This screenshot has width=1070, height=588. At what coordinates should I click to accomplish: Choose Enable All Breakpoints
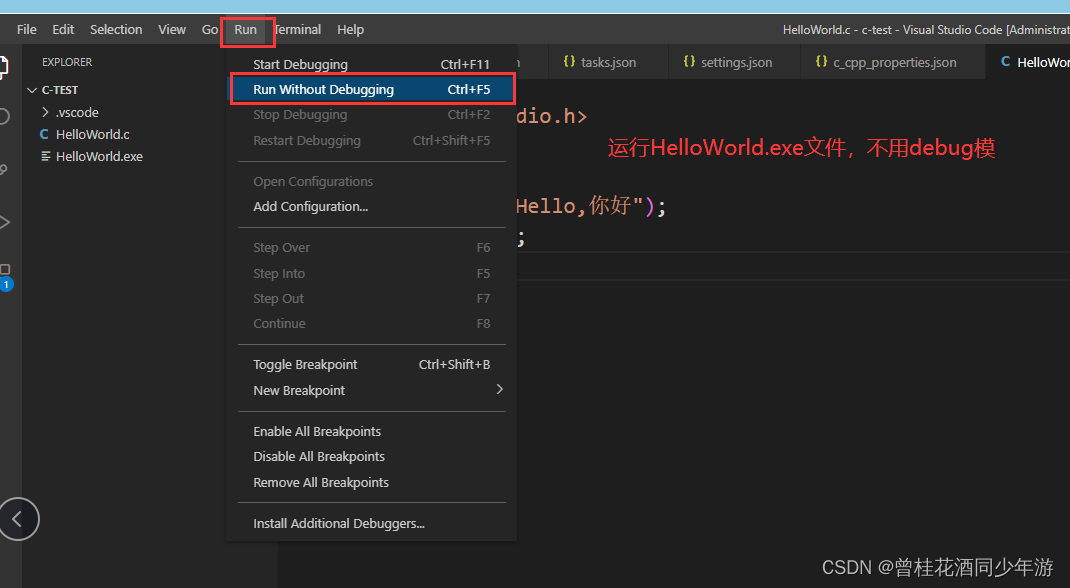pyautogui.click(x=371, y=431)
